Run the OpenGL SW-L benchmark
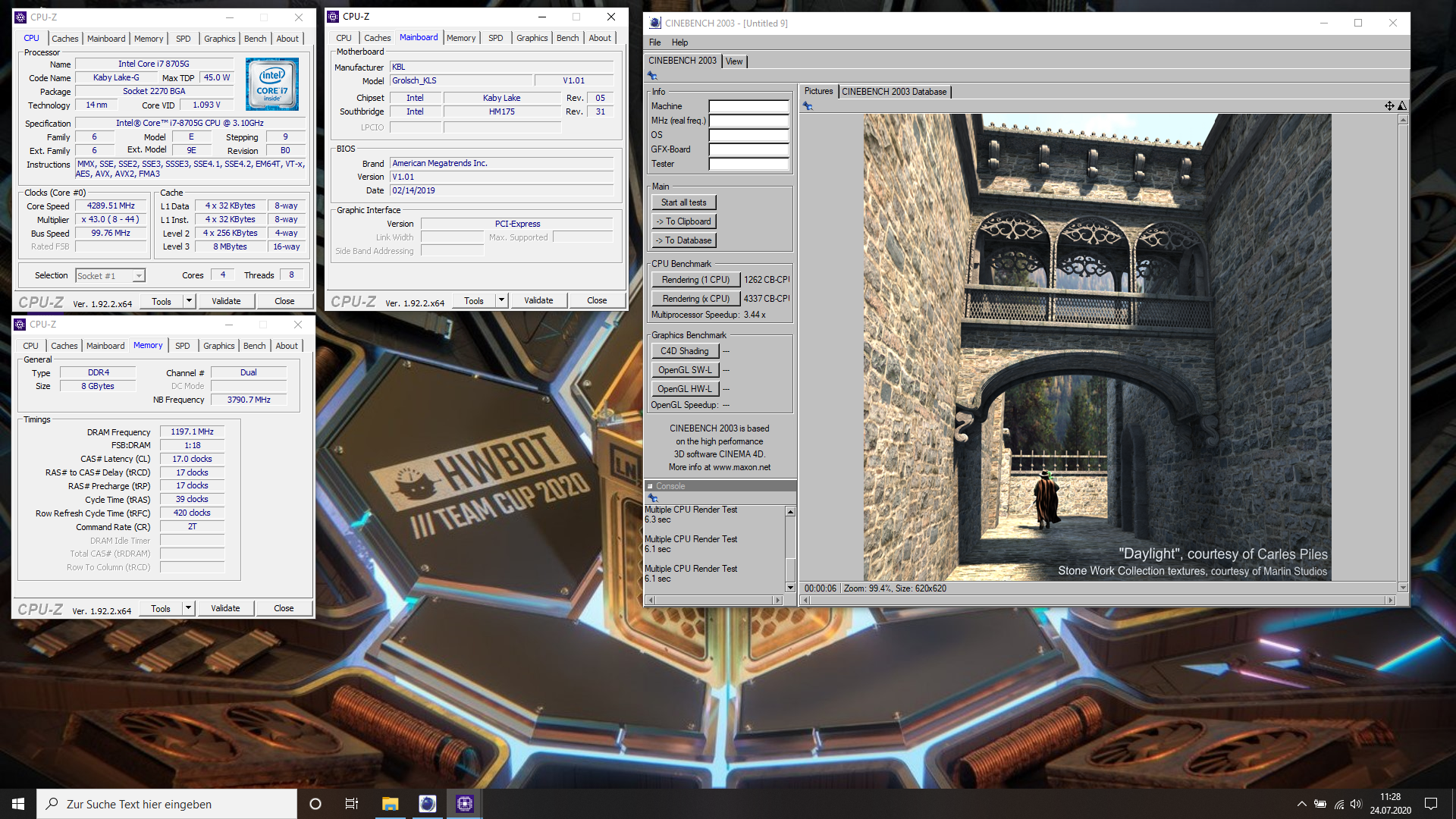Screen dimensions: 1456x819 [684, 370]
